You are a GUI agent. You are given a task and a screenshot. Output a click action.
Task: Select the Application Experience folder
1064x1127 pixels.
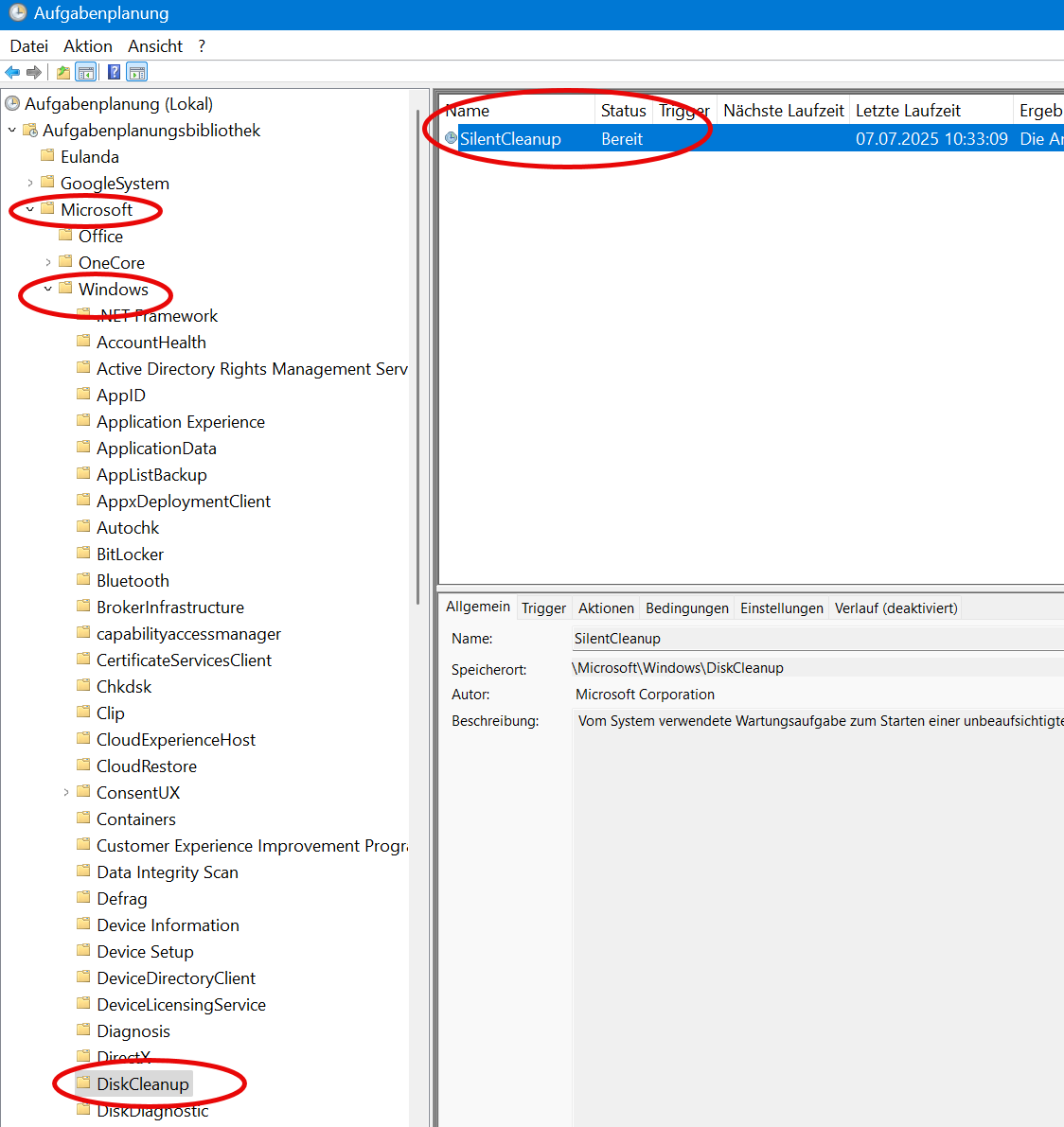click(181, 422)
